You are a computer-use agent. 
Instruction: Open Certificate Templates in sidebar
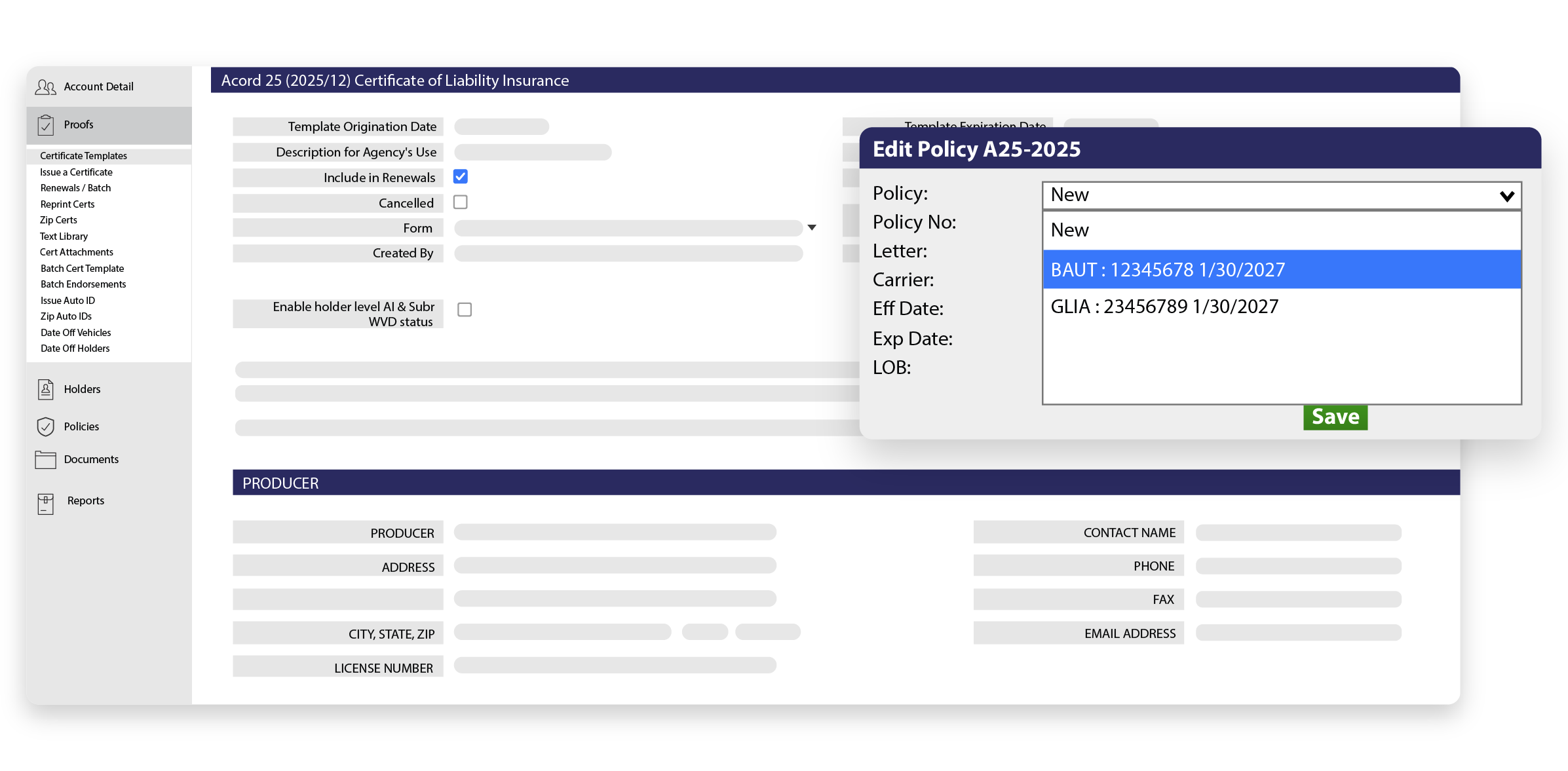point(83,156)
